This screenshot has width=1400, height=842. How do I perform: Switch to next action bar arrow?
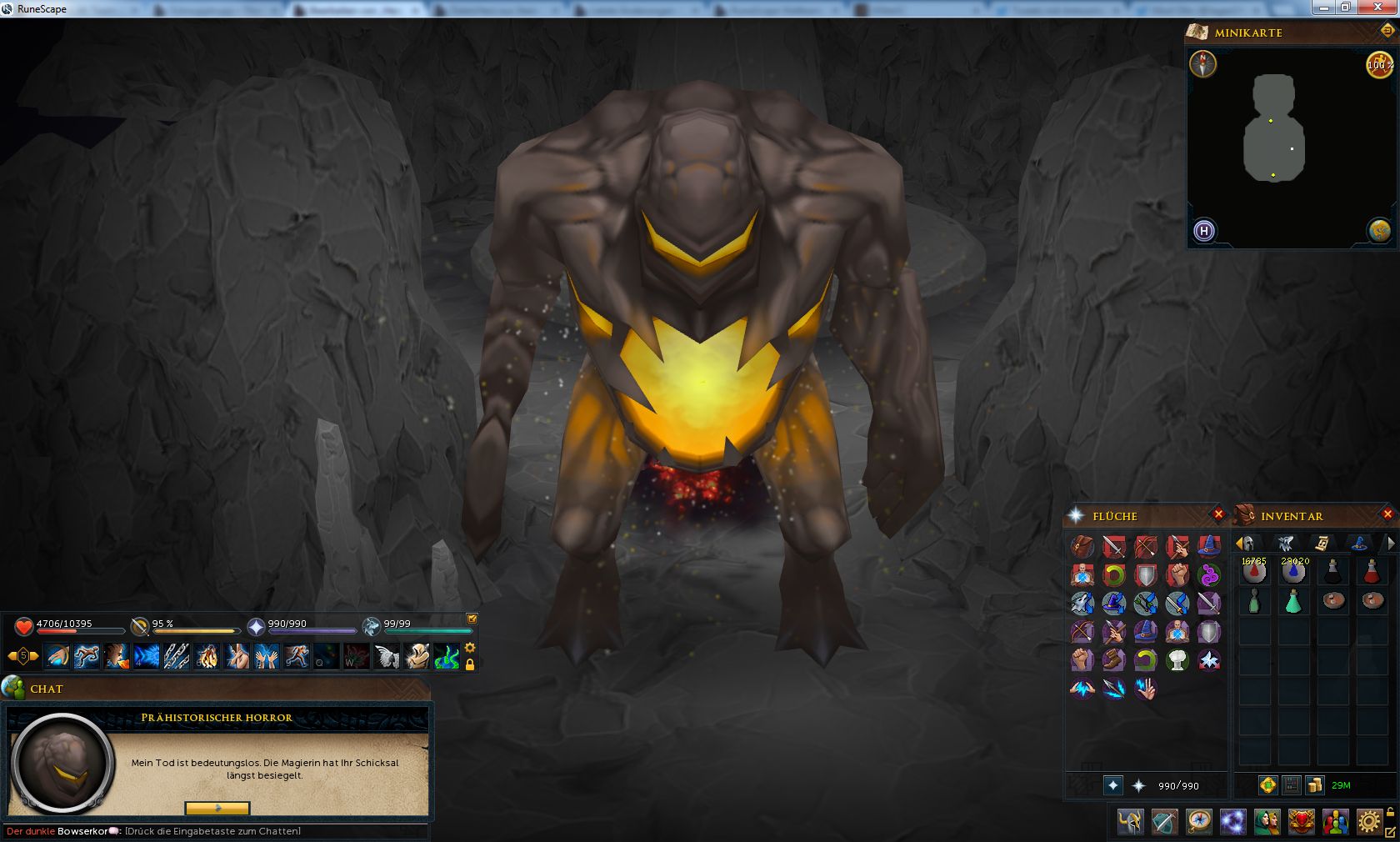click(36, 657)
